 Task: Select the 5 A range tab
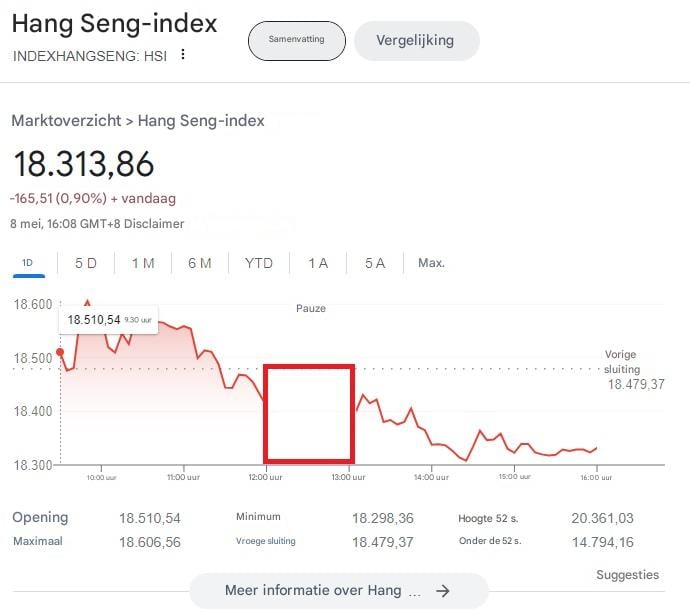click(375, 263)
